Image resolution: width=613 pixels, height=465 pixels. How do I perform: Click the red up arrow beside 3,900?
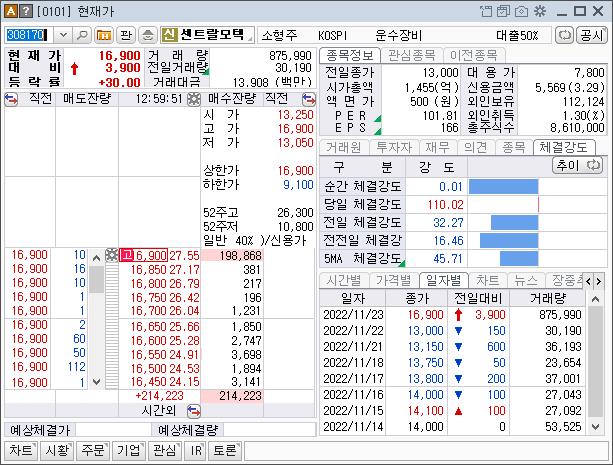pos(74,69)
